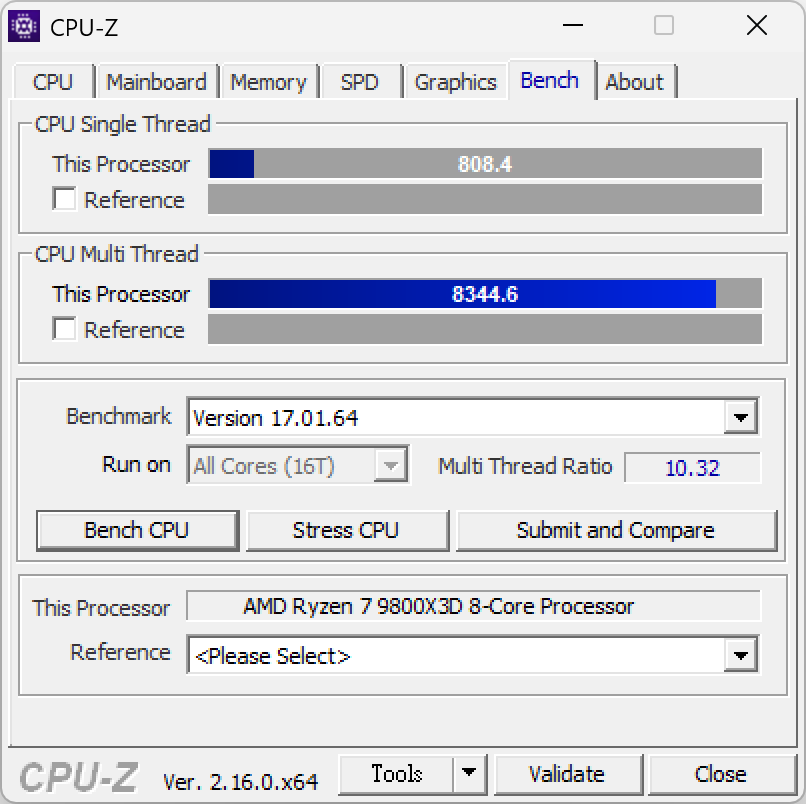Open the Memory tab
Image resolution: width=806 pixels, height=804 pixels.
pyautogui.click(x=269, y=82)
